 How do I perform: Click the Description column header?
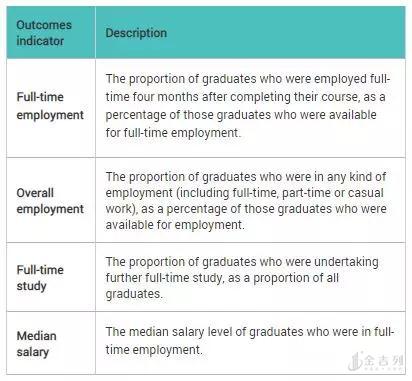(136, 33)
